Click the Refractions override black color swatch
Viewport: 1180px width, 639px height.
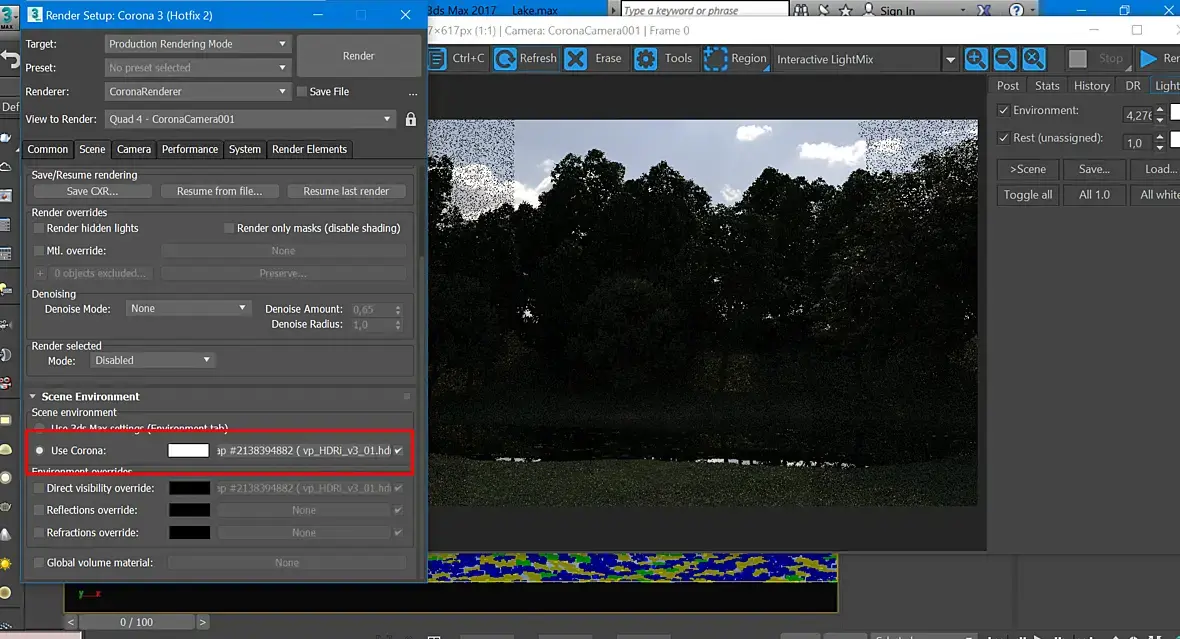(x=190, y=533)
